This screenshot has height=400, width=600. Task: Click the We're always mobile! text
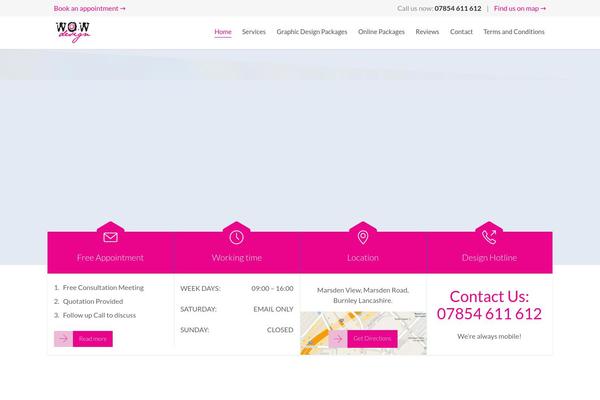[x=489, y=336]
